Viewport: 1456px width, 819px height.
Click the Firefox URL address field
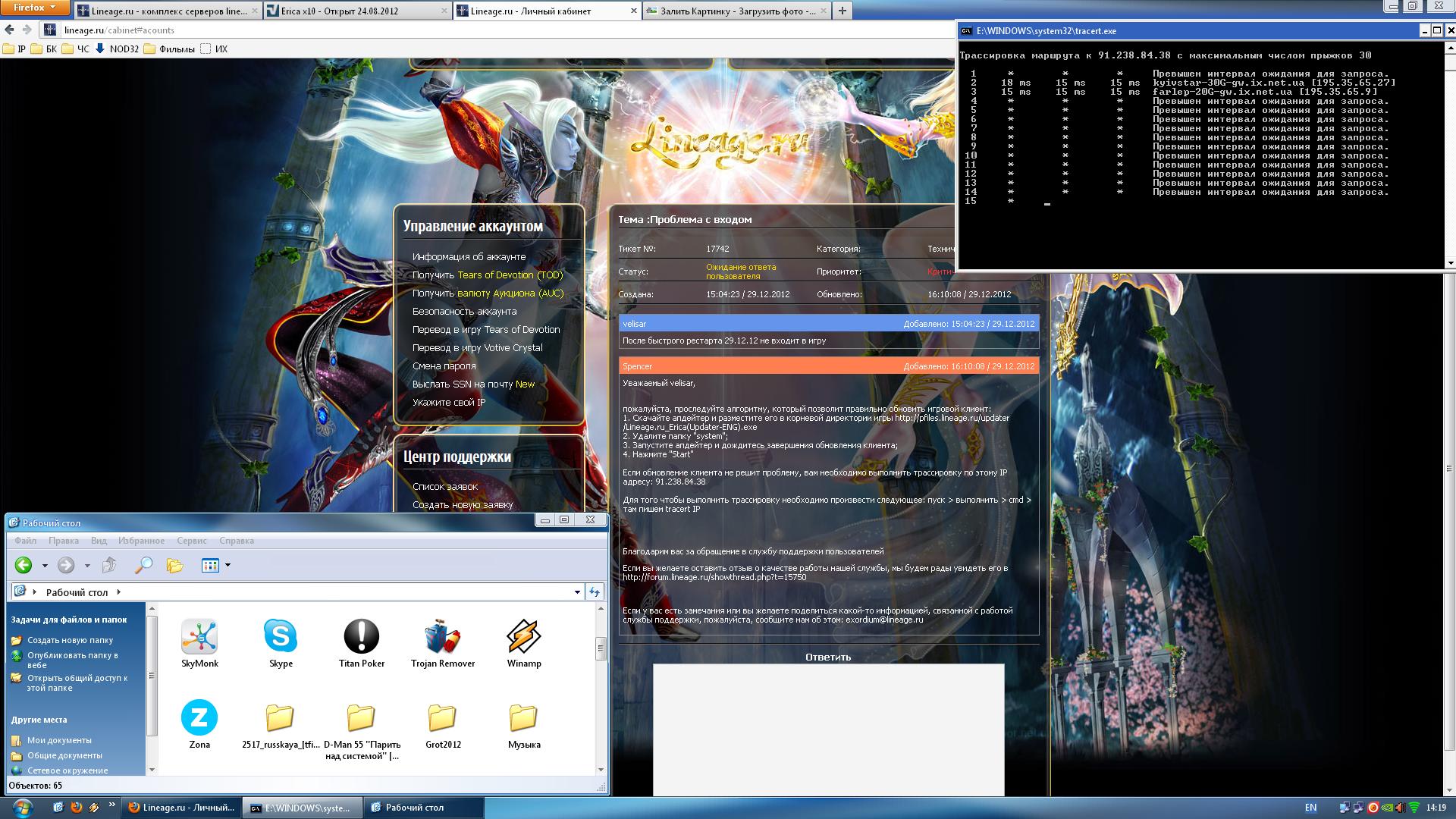pyautogui.click(x=500, y=30)
